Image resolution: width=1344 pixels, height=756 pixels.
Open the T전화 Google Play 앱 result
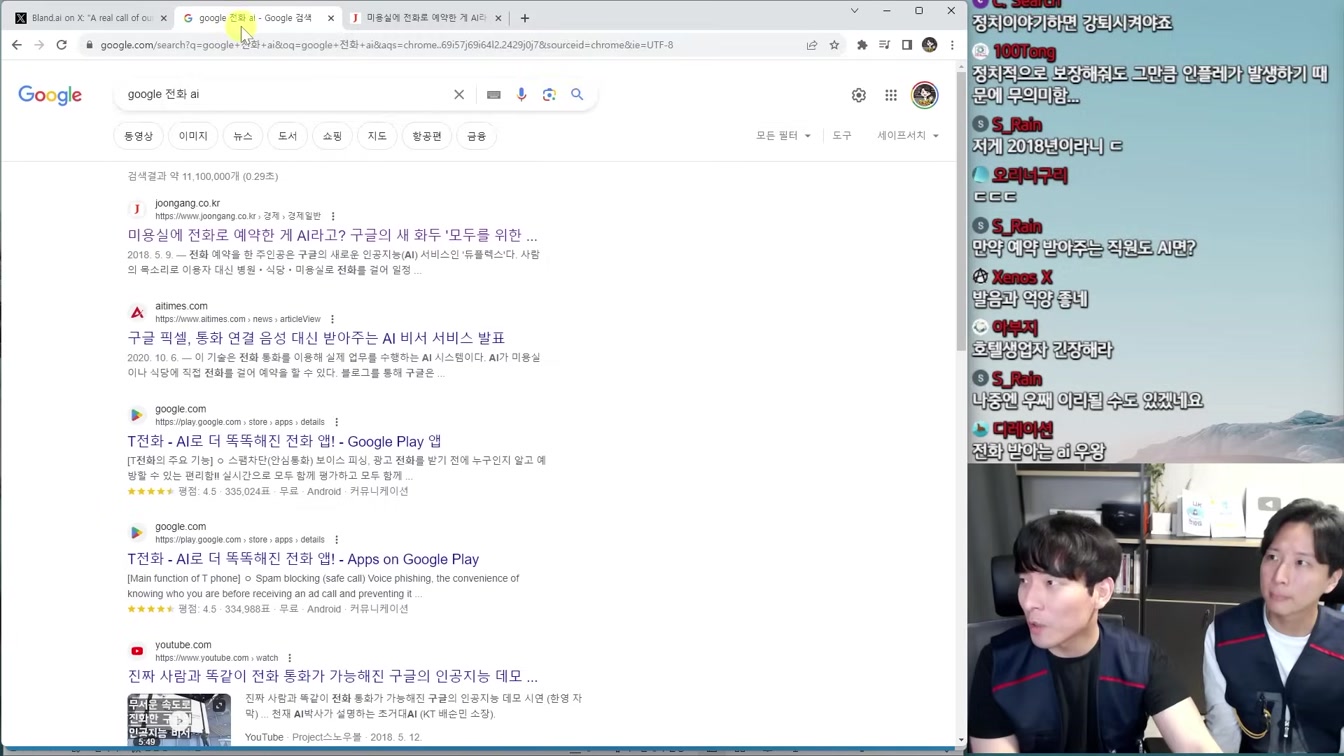tap(284, 441)
